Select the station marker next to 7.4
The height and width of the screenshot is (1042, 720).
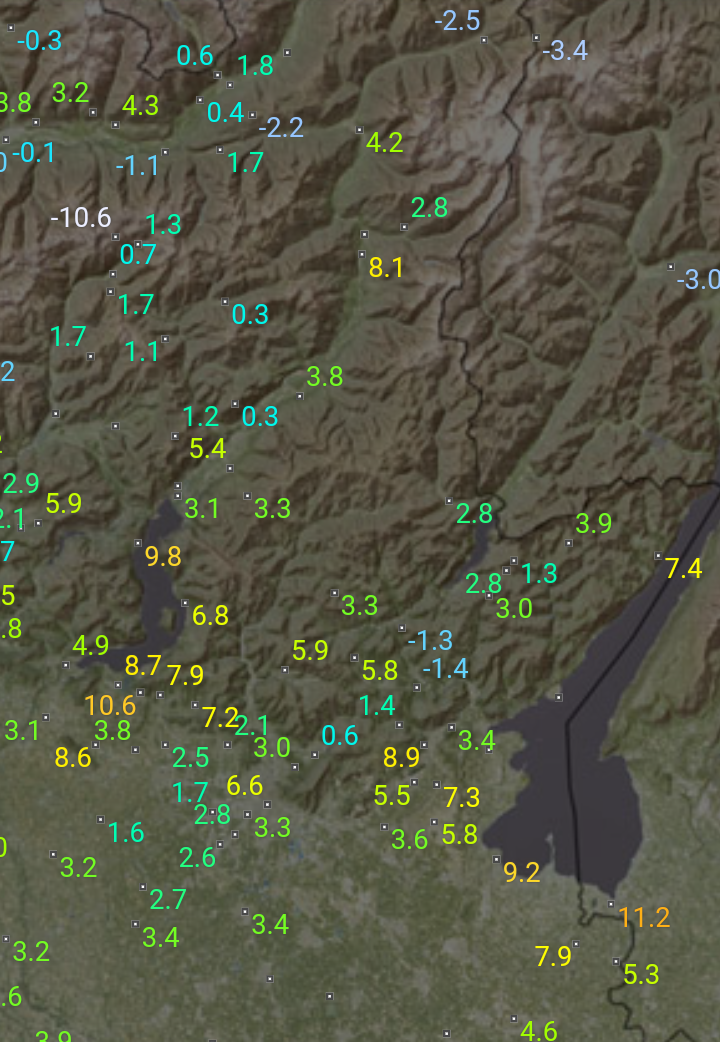tap(657, 555)
